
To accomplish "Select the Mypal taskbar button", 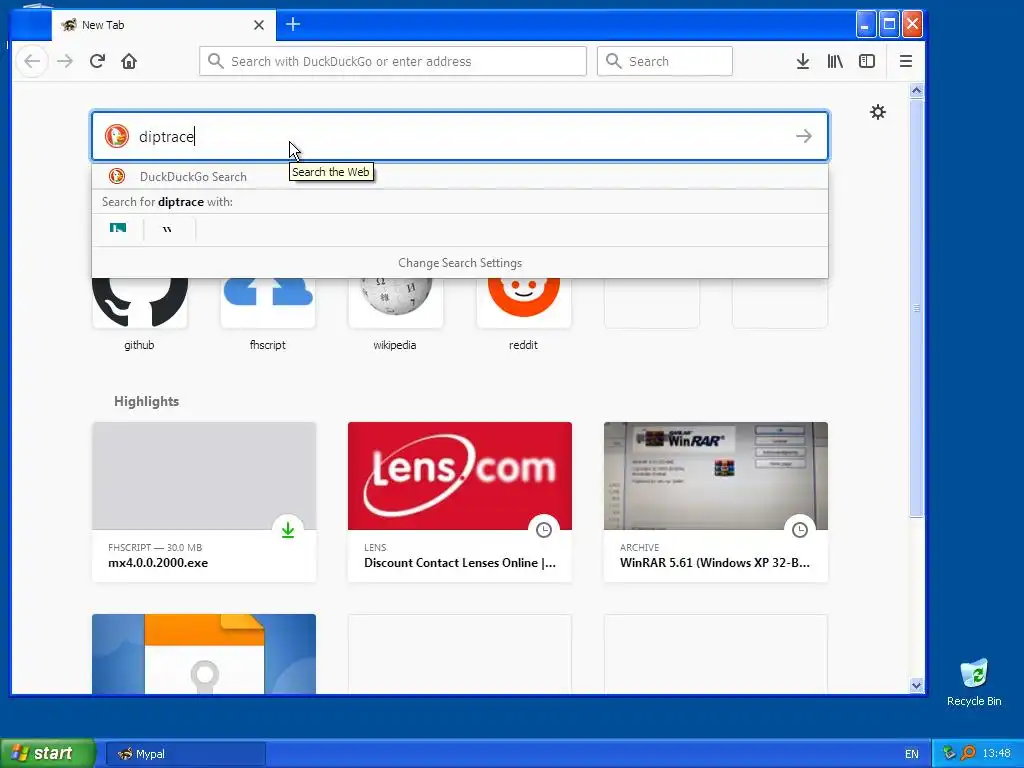I will pos(185,754).
